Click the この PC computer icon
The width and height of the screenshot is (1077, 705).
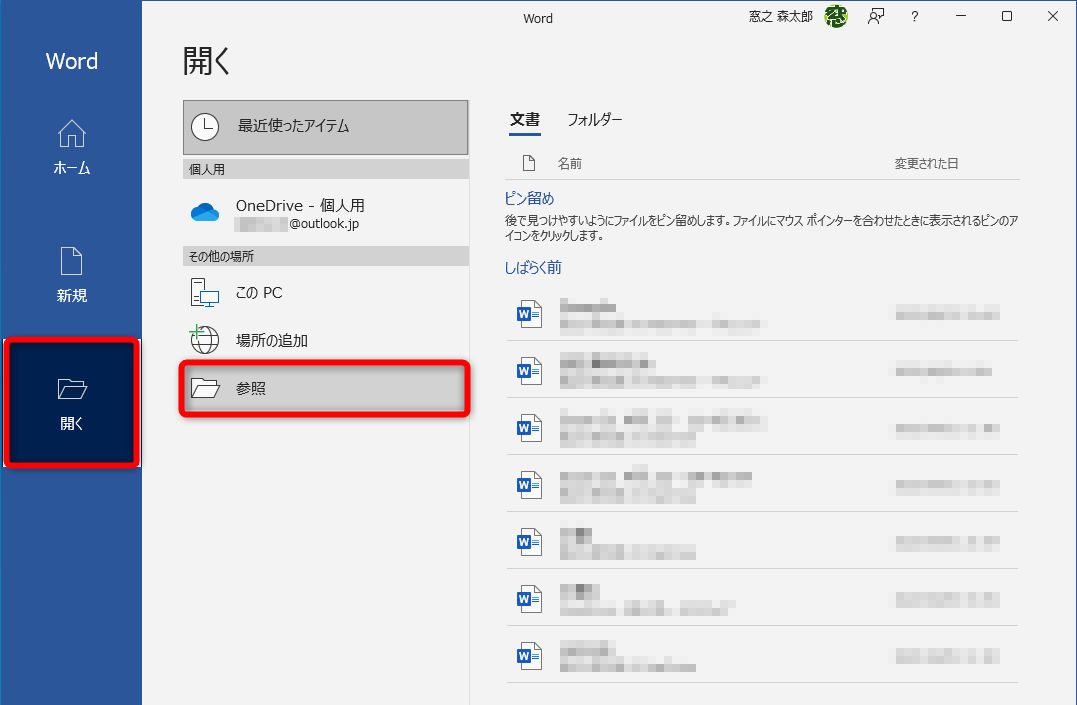204,292
